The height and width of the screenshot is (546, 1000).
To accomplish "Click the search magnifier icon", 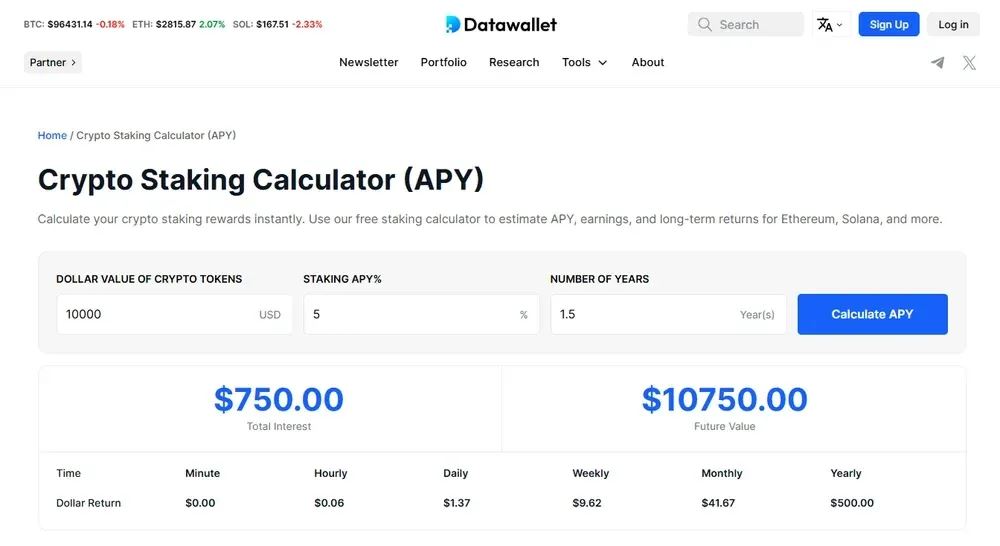I will coord(705,24).
